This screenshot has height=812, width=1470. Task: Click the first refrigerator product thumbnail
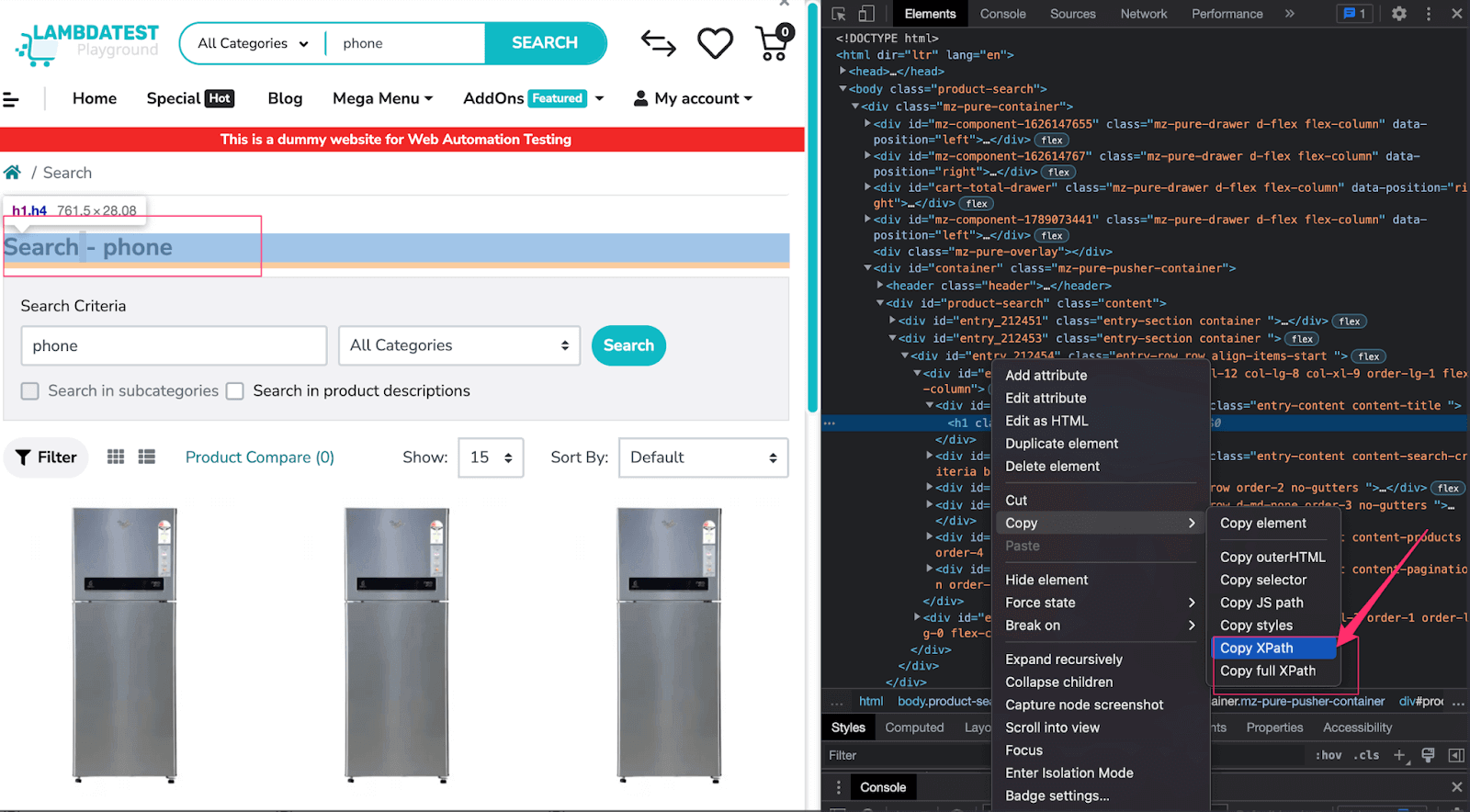[x=125, y=645]
